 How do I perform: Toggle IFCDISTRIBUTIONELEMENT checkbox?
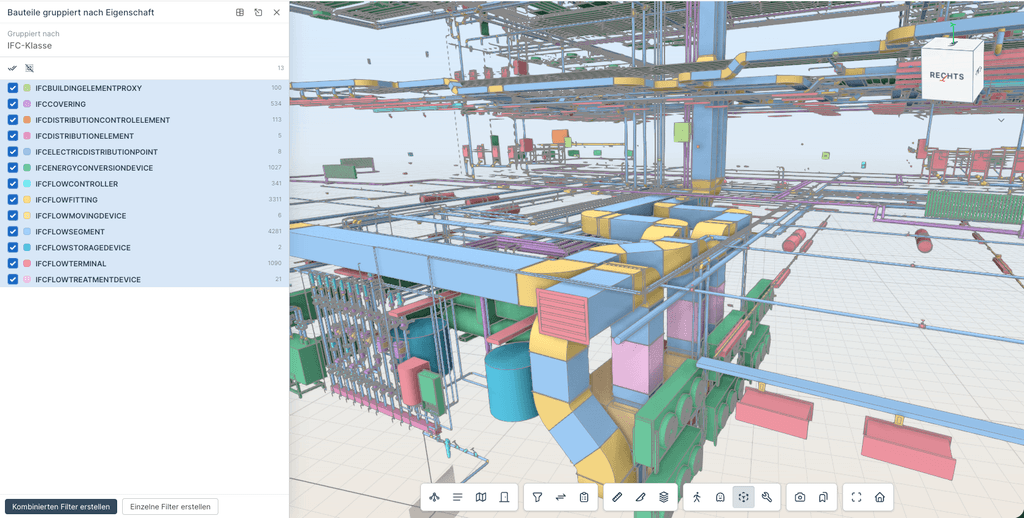pyautogui.click(x=12, y=136)
